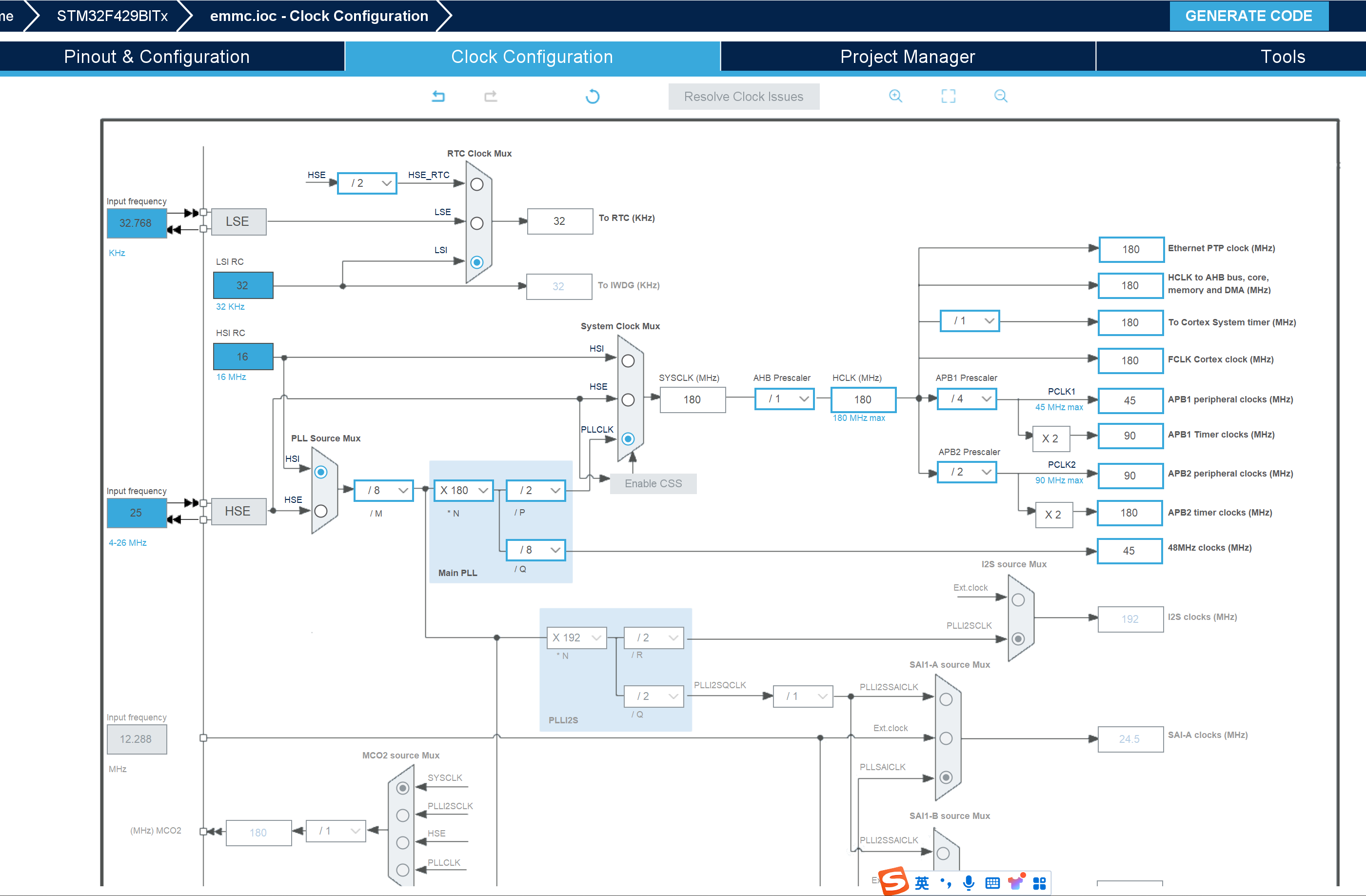Click Ethernet PTP clock value box

[1132, 250]
